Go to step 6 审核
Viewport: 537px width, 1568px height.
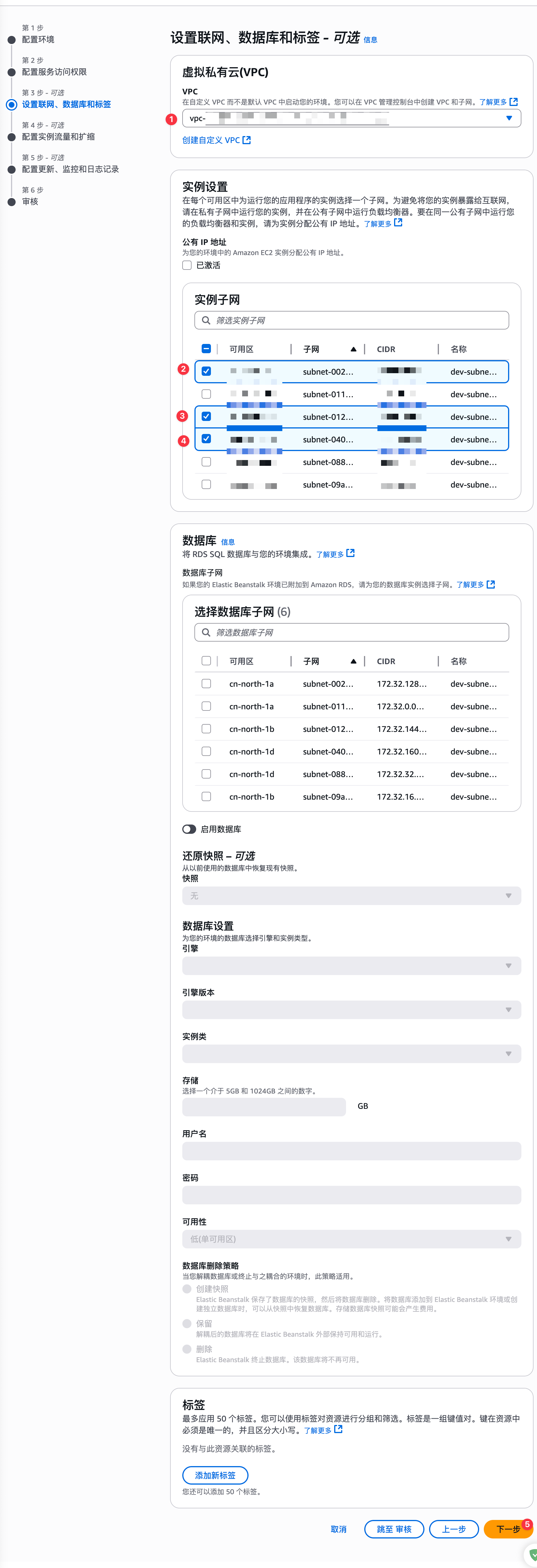click(x=30, y=202)
